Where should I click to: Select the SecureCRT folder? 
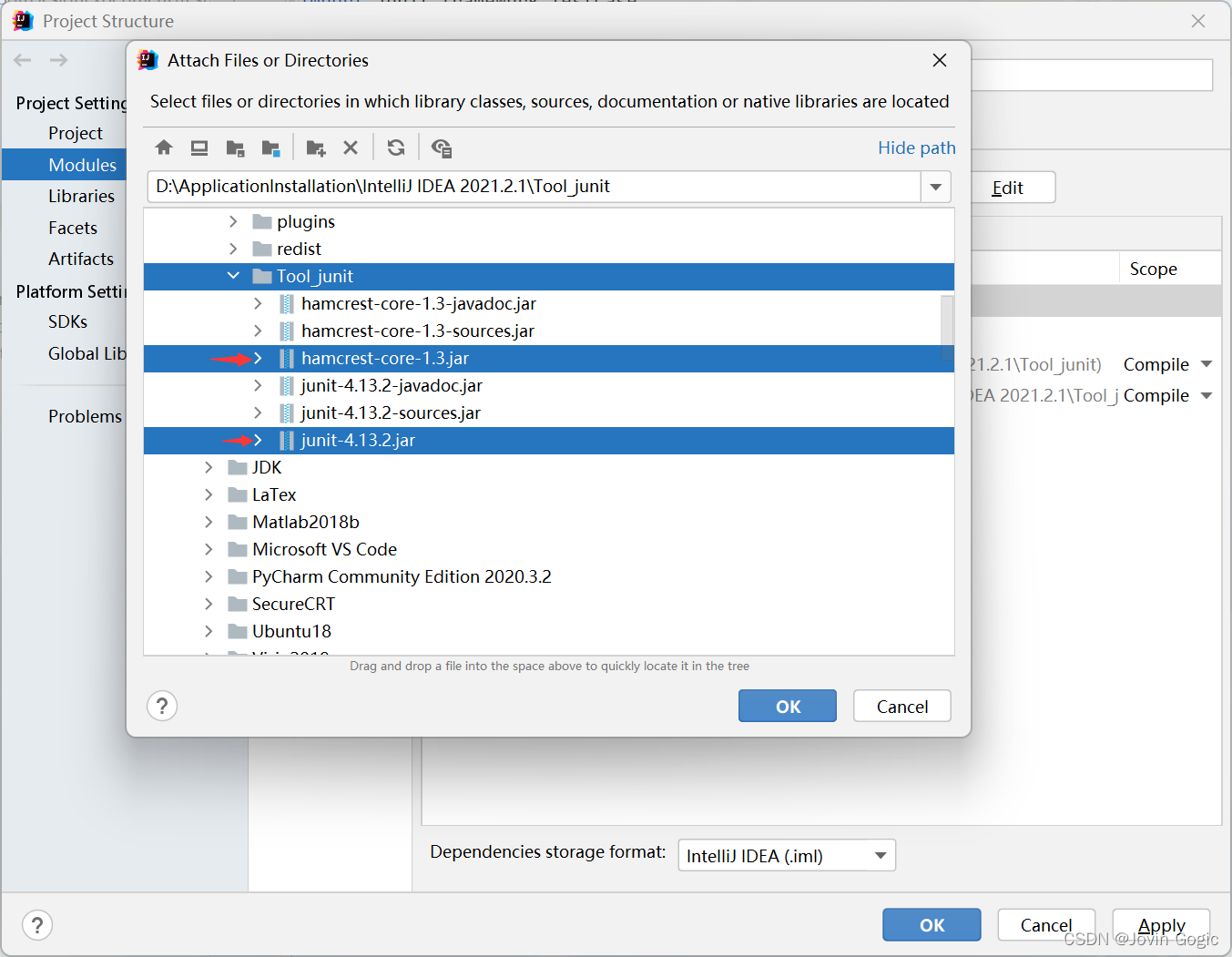tap(549, 604)
